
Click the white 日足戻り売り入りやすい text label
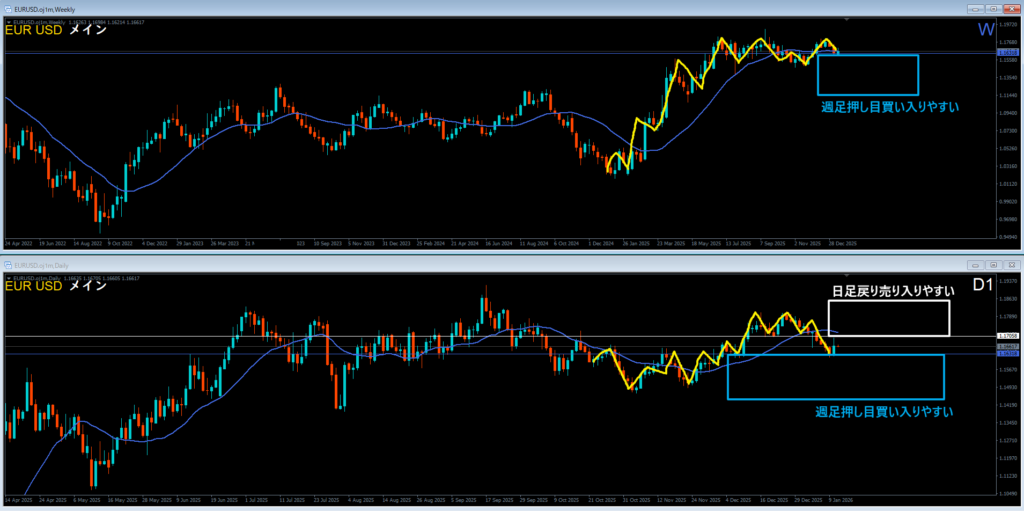(x=888, y=291)
